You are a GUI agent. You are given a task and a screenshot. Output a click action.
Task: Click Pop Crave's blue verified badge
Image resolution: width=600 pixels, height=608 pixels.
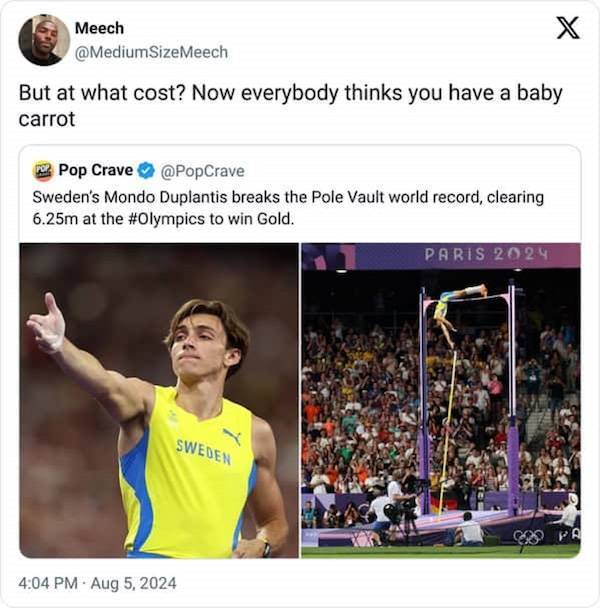click(146, 171)
